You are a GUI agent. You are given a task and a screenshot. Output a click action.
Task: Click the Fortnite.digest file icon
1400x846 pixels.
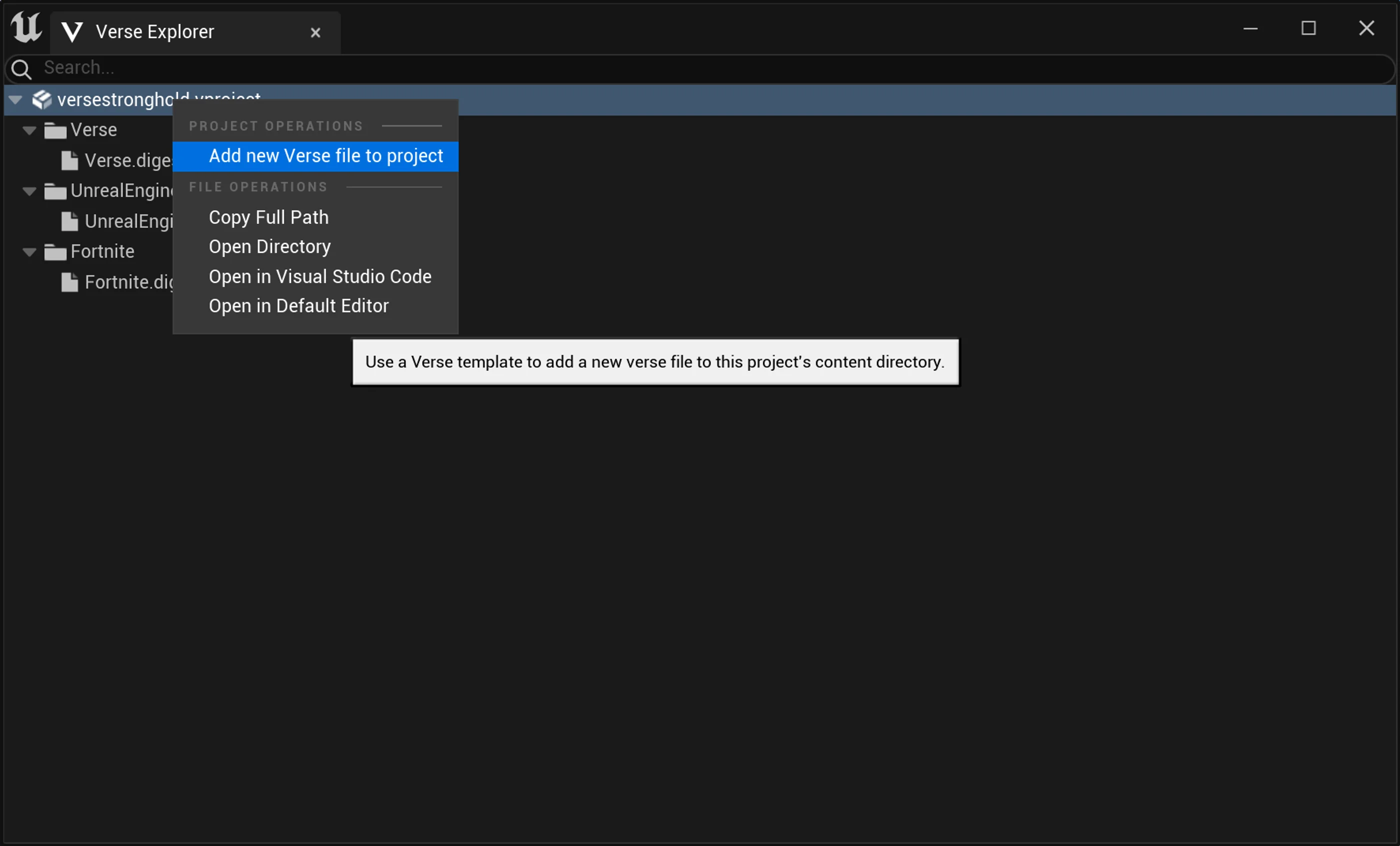[69, 282]
